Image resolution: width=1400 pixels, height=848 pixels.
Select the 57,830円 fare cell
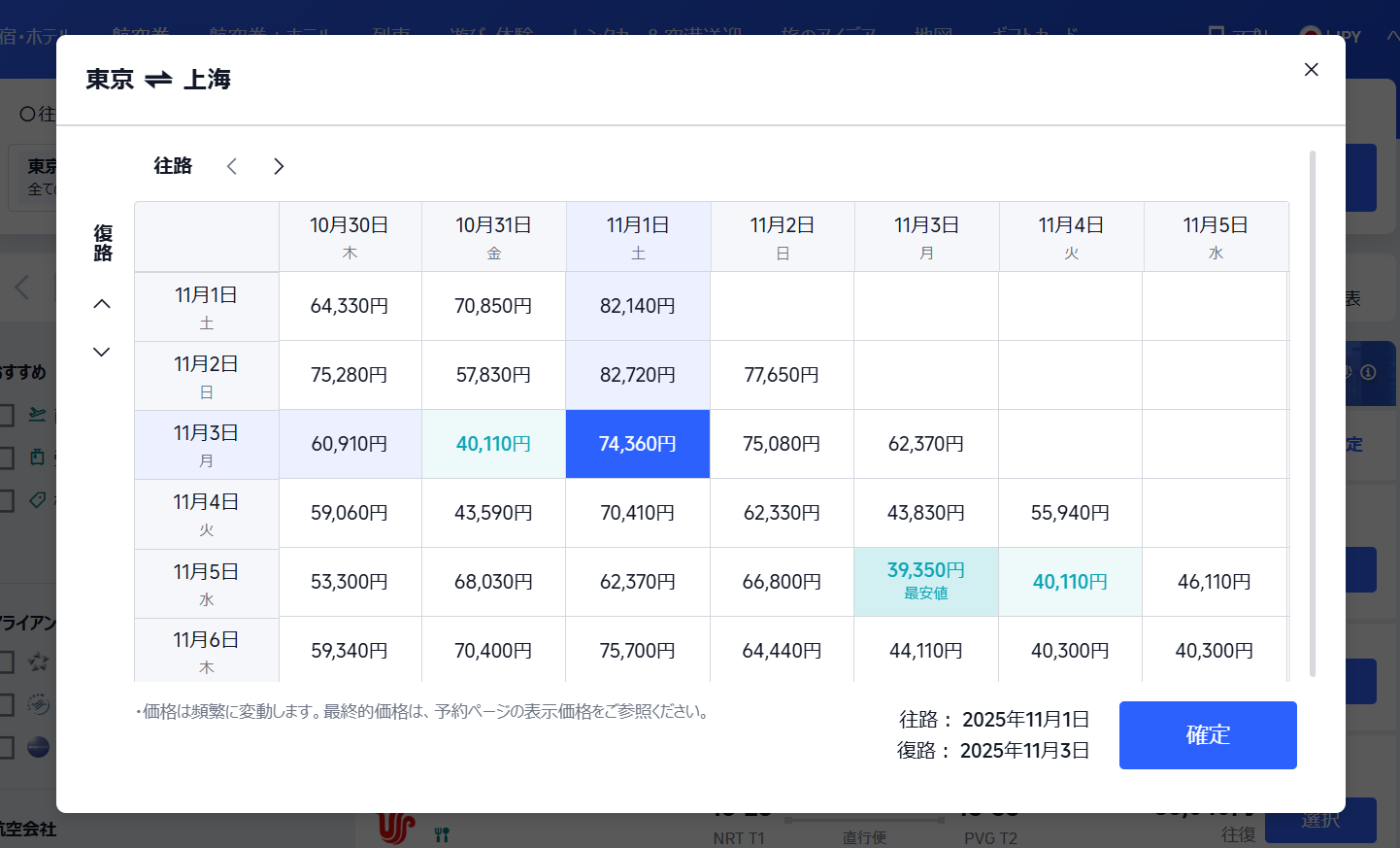point(493,375)
